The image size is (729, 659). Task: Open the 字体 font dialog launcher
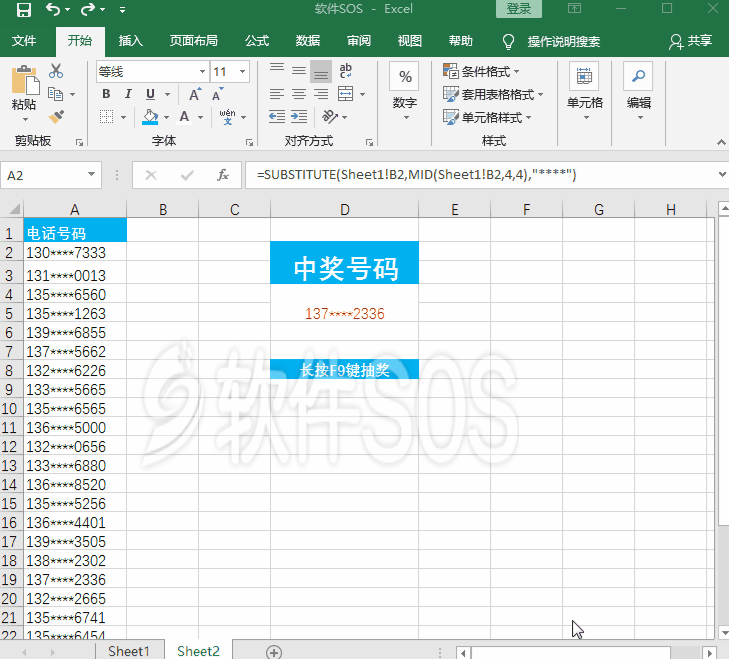click(x=250, y=142)
